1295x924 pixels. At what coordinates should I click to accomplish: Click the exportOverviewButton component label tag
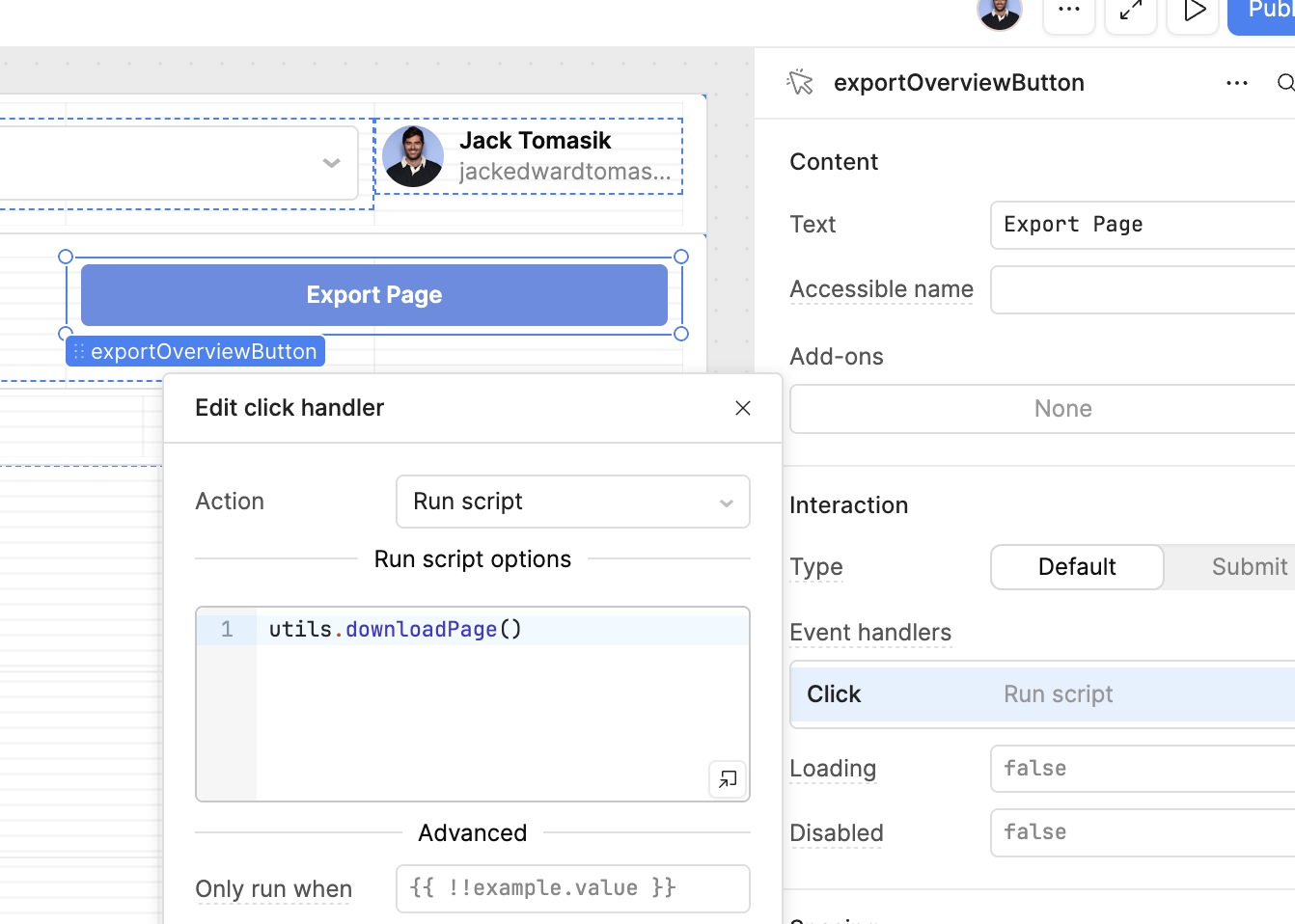[x=196, y=352]
